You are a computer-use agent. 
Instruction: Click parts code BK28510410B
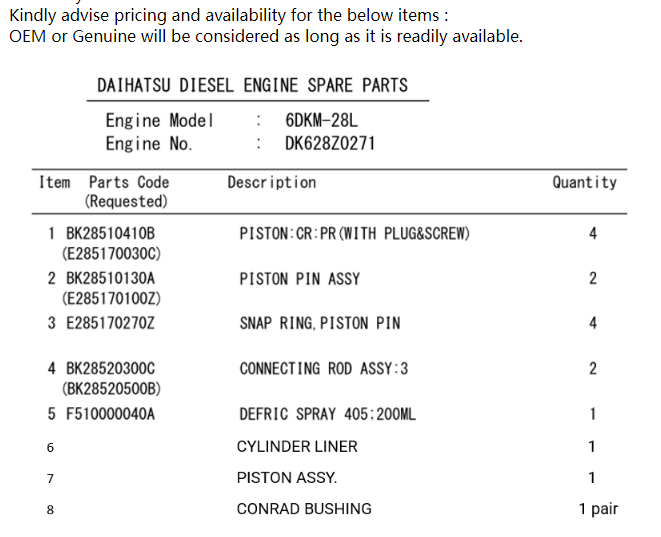point(111,234)
